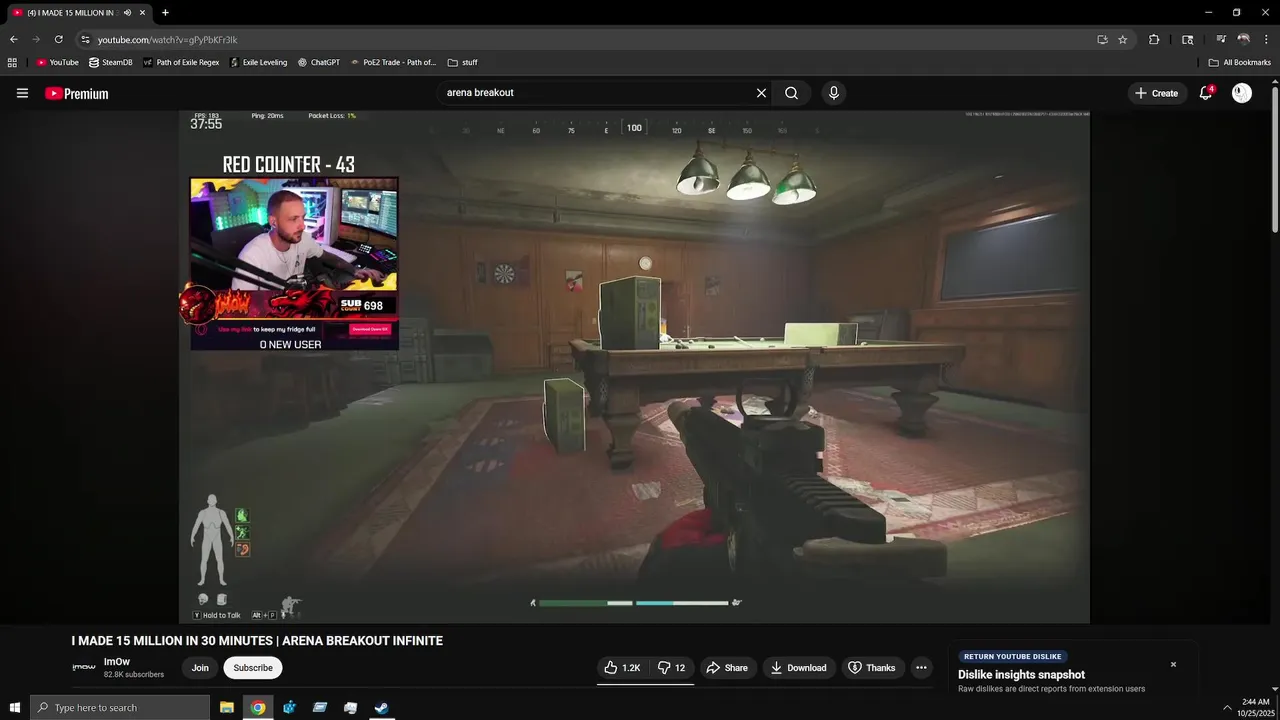The height and width of the screenshot is (720, 1280).
Task: Open ChatGPT bookmark
Action: click(319, 62)
